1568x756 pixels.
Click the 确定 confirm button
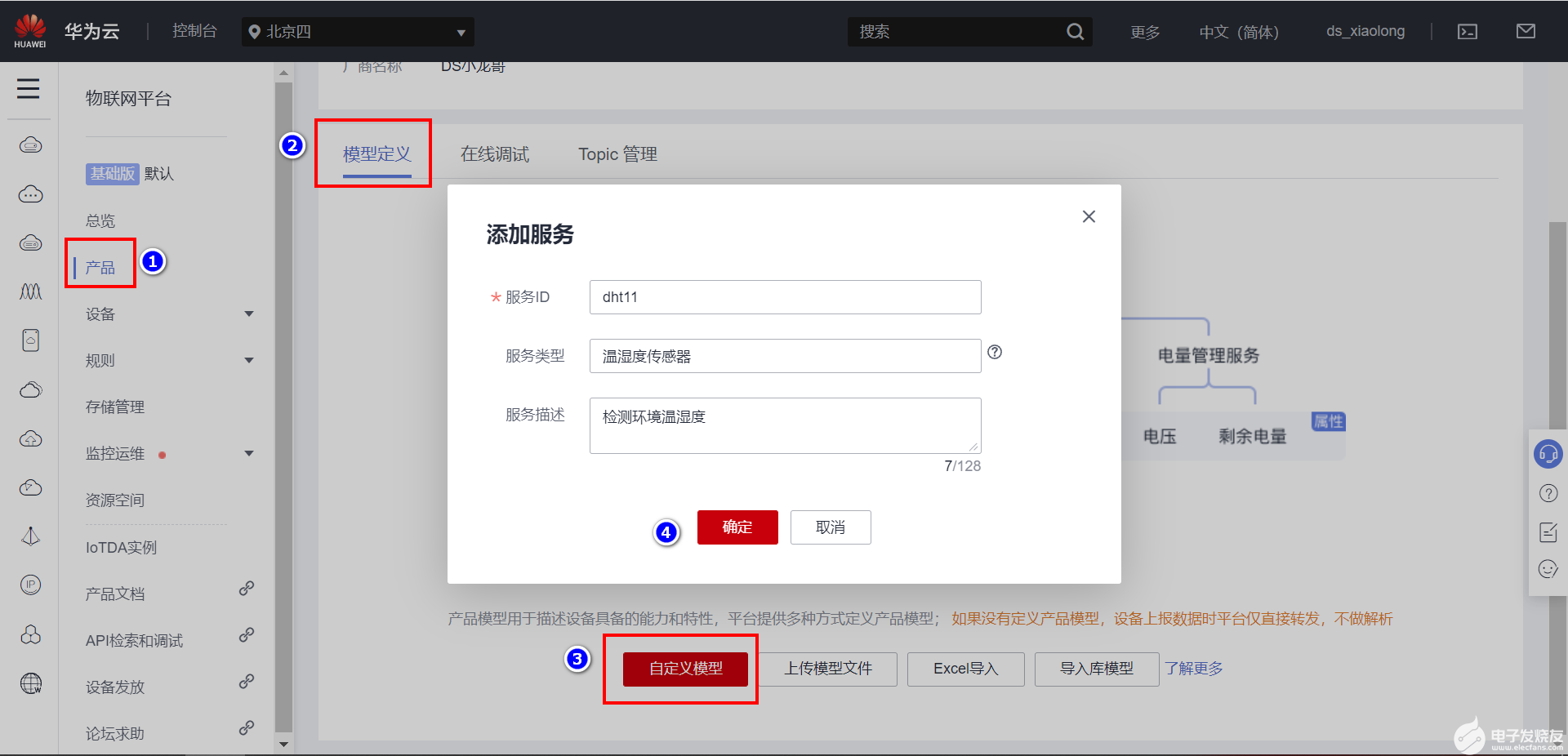(737, 527)
